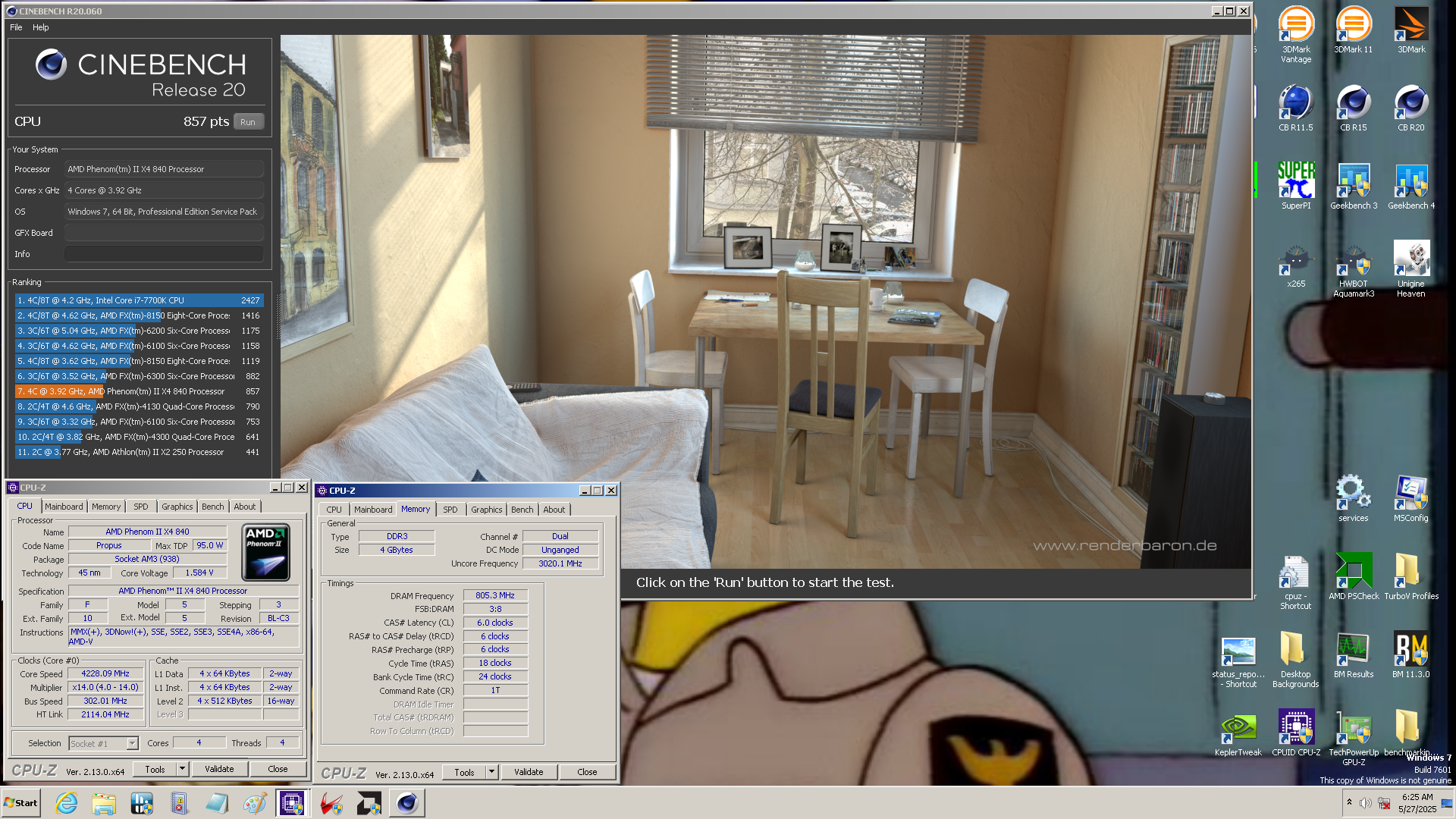This screenshot has width=1456, height=819.
Task: Select ranking row Phenom II X4 840
Action: point(139,391)
